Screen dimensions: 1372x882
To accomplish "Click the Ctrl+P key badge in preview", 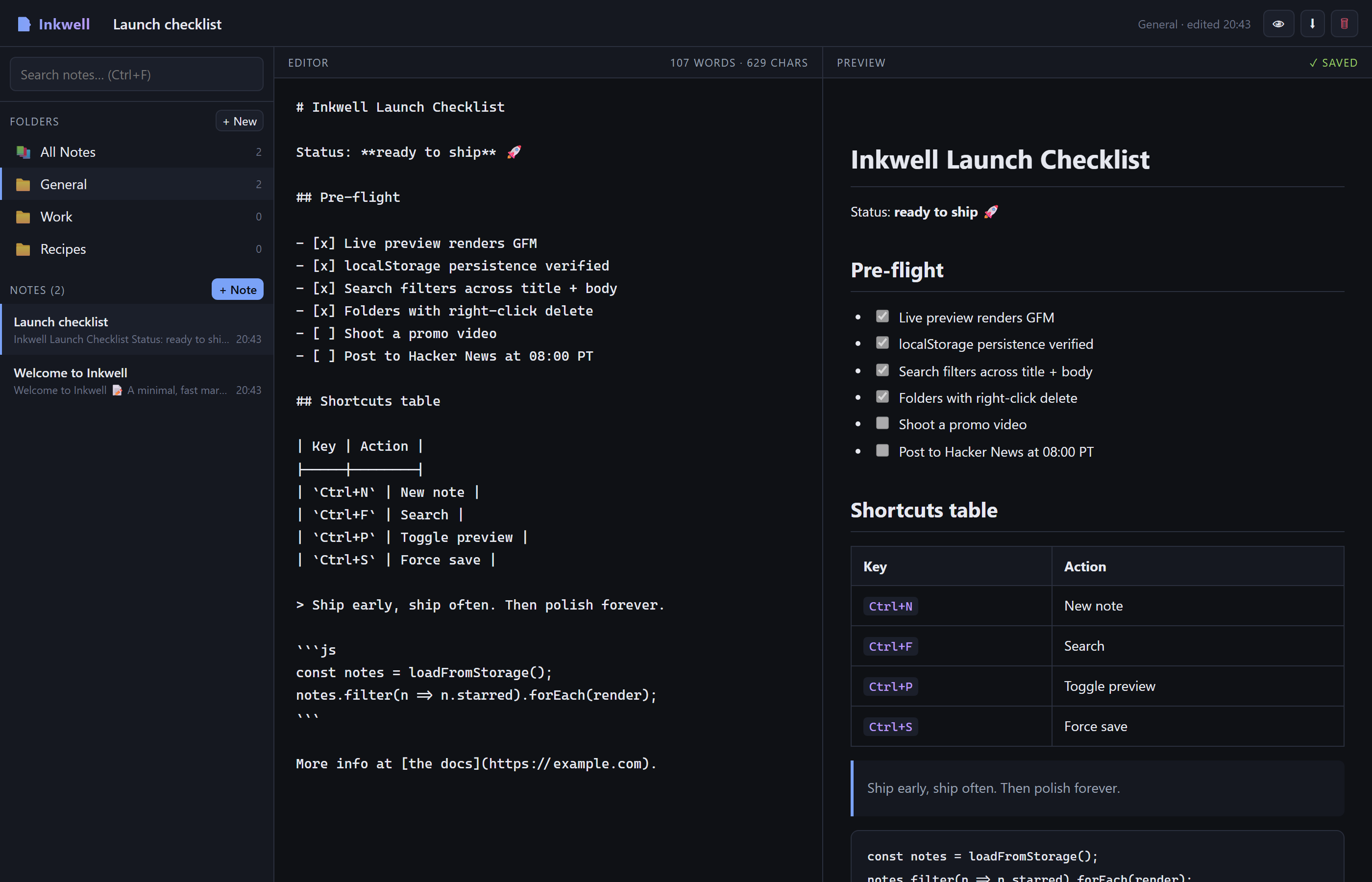I will 890,686.
